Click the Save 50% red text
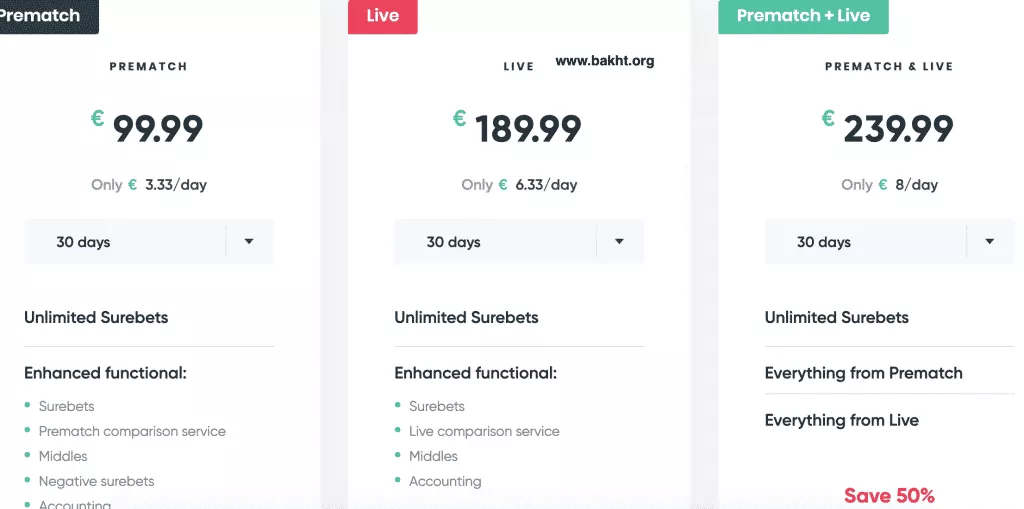1024x509 pixels. click(x=889, y=495)
